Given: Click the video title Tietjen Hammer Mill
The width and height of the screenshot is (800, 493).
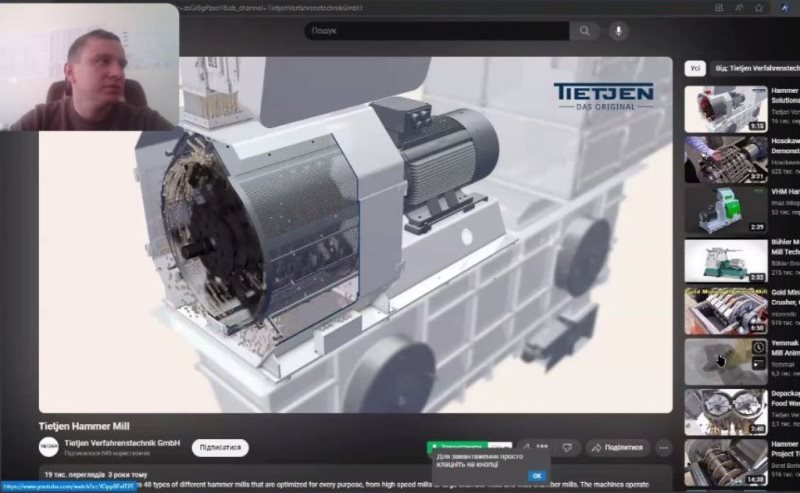Looking at the screenshot, I should point(84,426).
